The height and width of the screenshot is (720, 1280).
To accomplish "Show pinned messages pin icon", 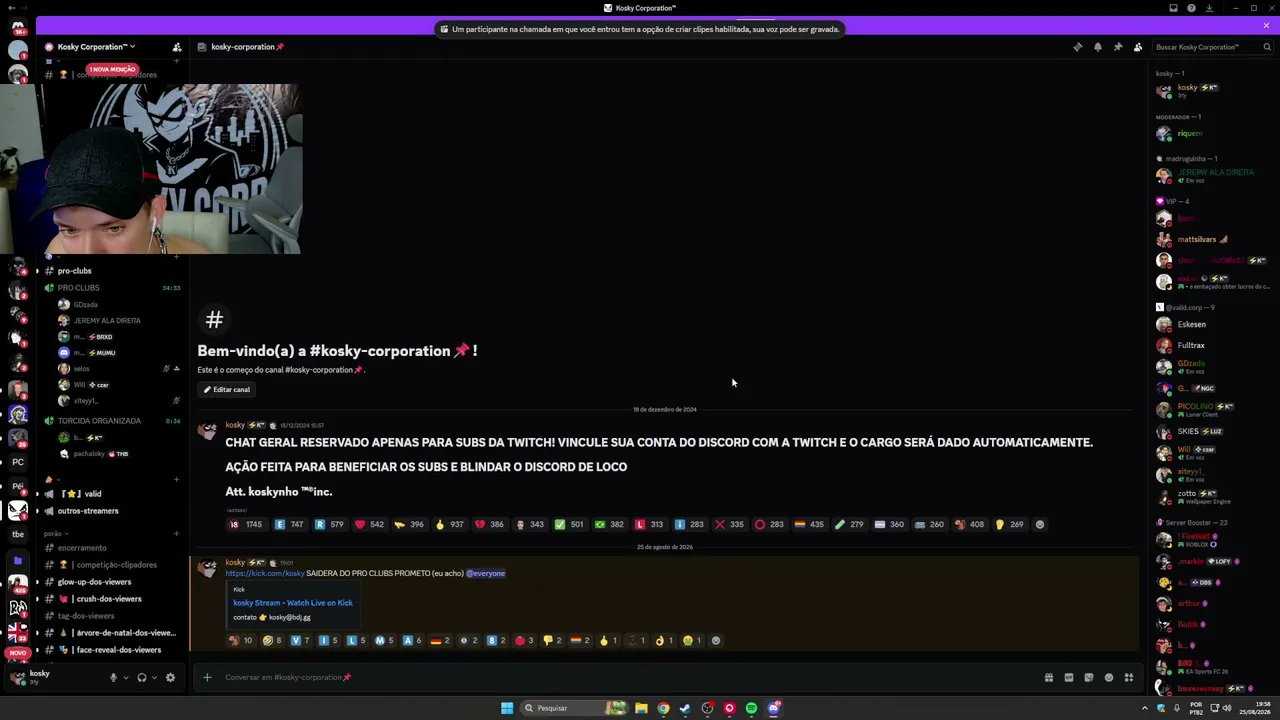I will click(x=1117, y=47).
